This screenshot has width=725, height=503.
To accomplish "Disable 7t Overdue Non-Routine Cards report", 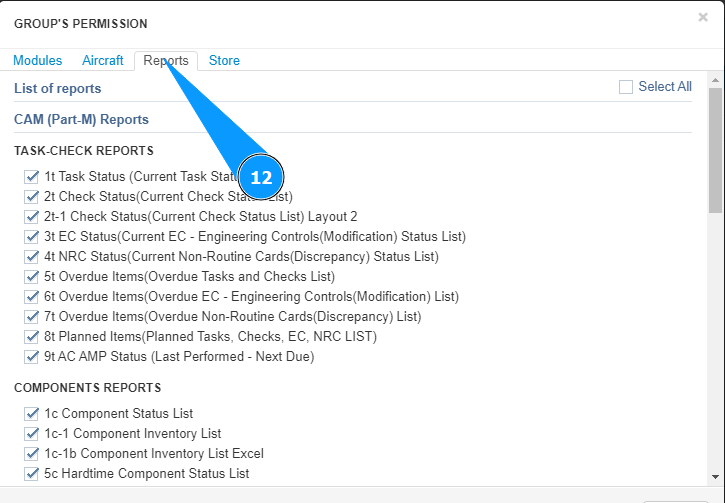I will click(32, 317).
